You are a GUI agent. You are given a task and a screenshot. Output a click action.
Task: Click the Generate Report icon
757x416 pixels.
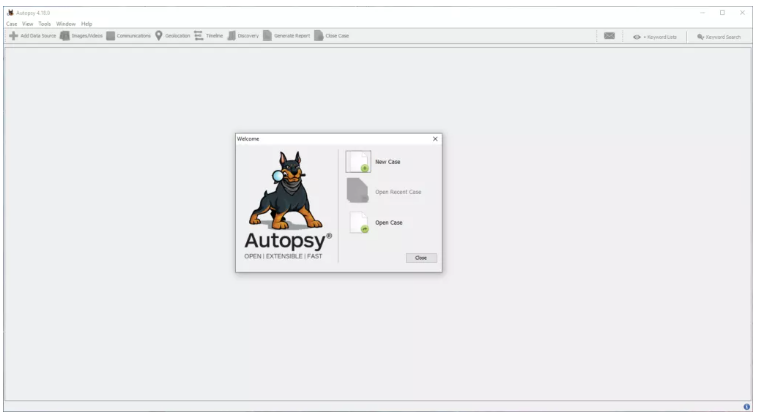click(267, 36)
